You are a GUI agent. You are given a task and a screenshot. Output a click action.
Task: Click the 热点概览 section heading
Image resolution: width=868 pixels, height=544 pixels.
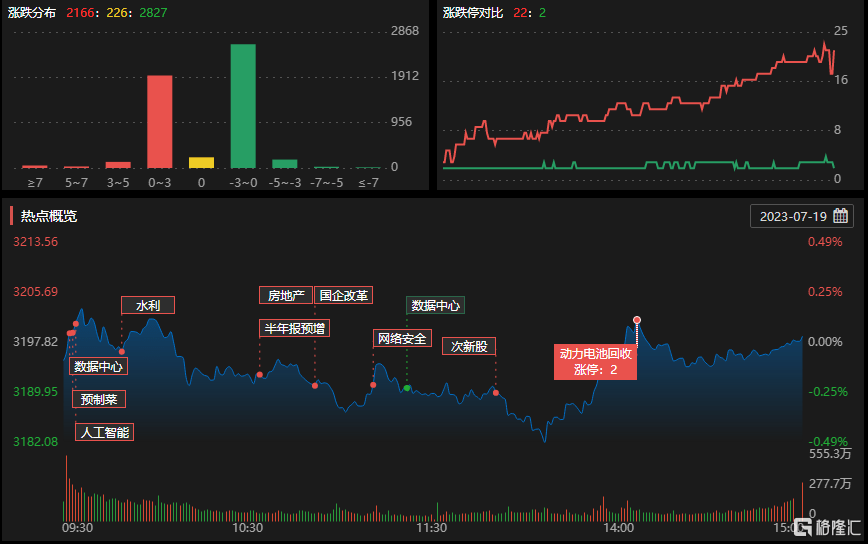(x=49, y=216)
